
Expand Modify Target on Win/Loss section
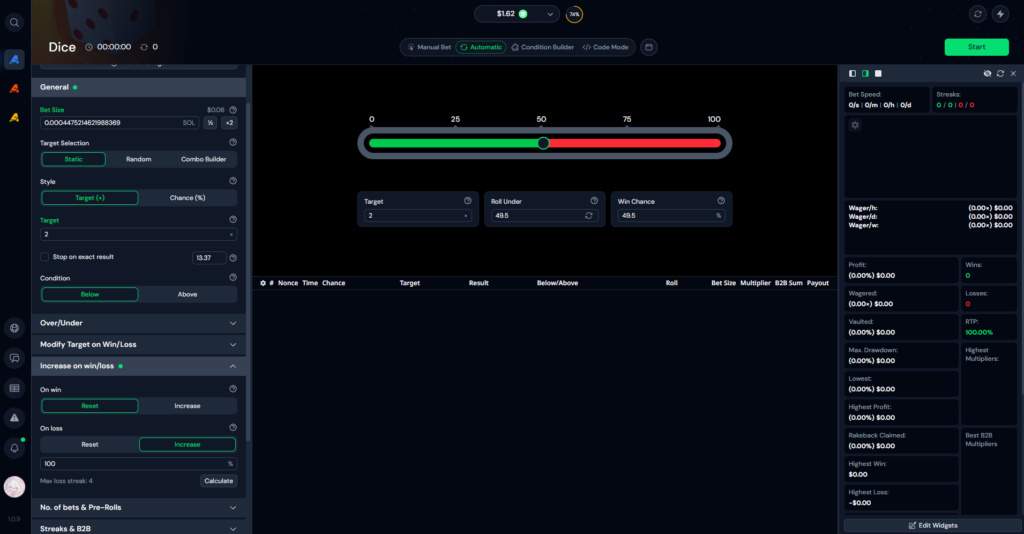coord(138,344)
